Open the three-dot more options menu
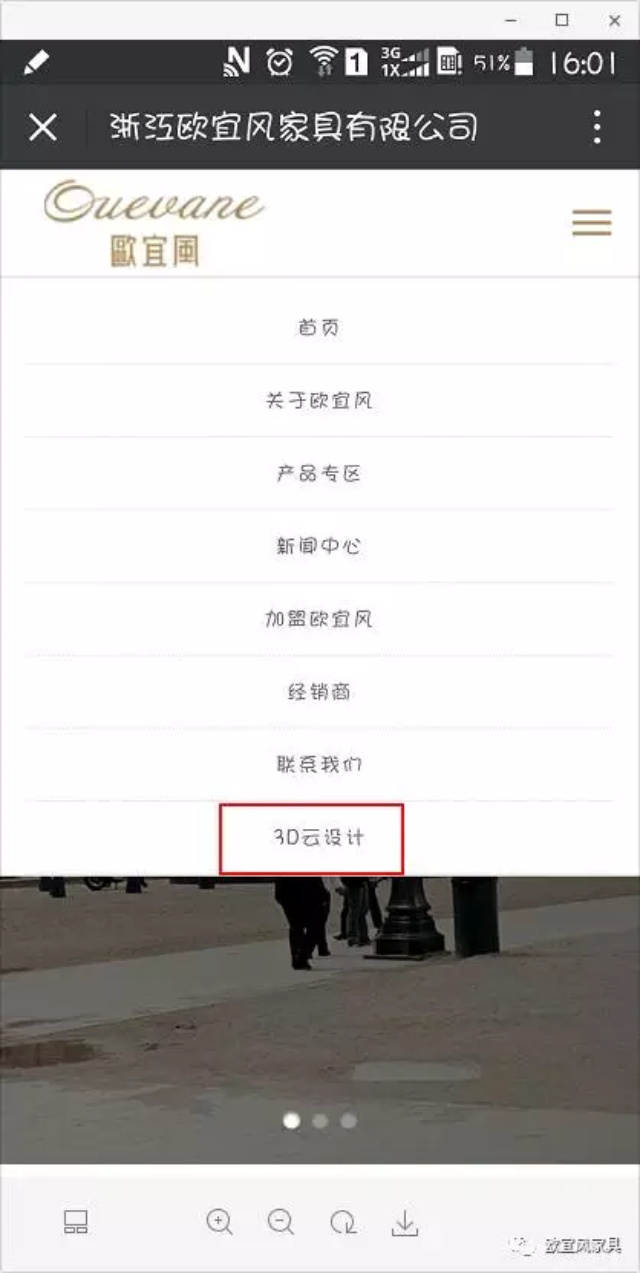 point(597,127)
